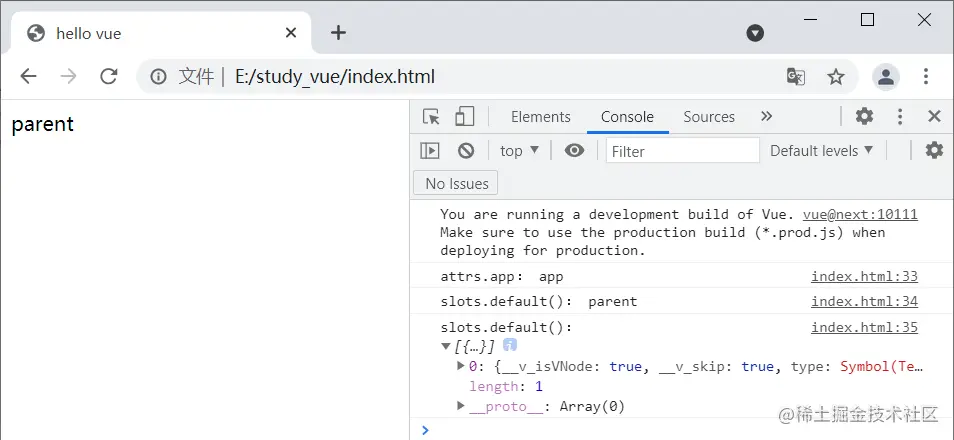Open the Console settings gear
Image resolution: width=954 pixels, height=440 pixels.
click(934, 150)
